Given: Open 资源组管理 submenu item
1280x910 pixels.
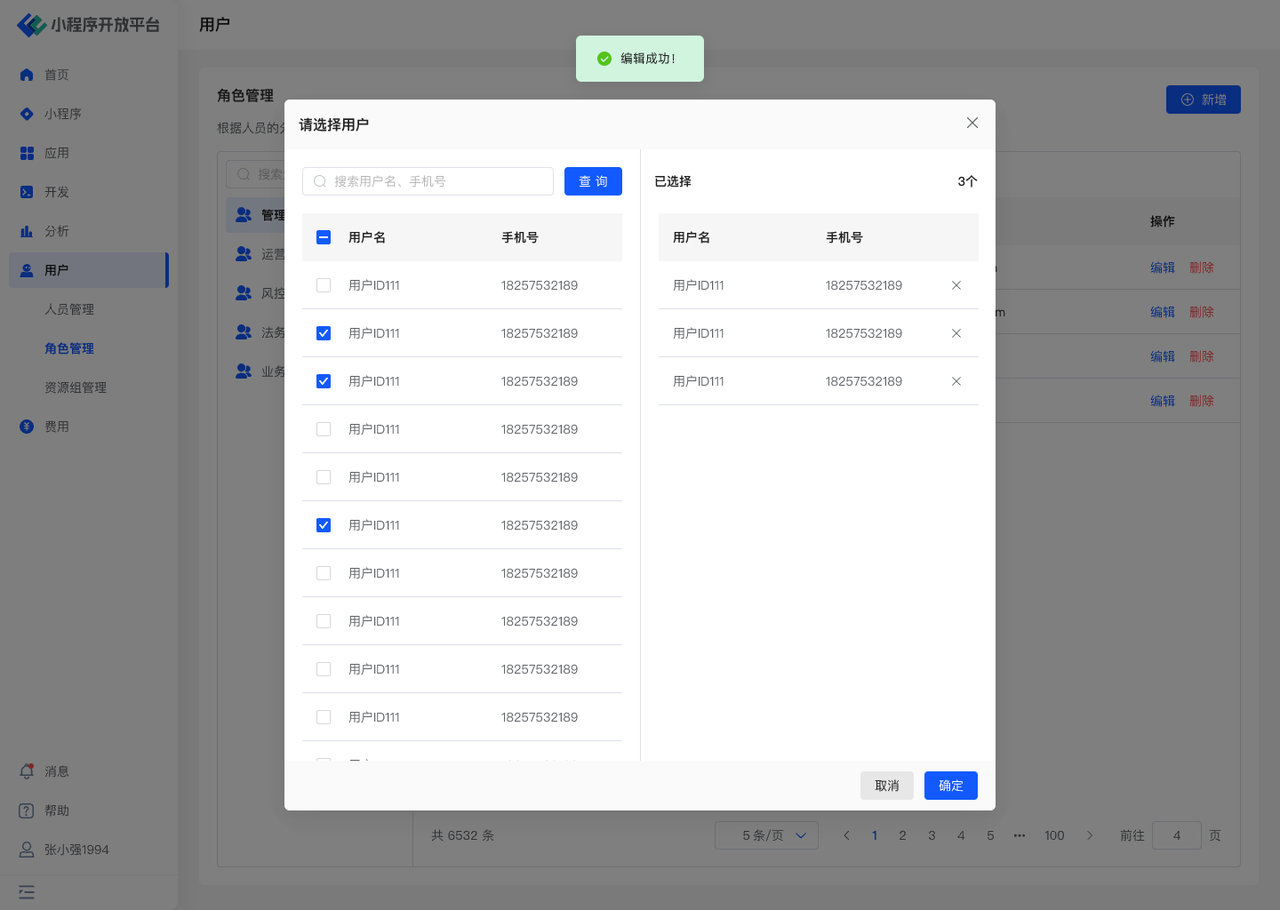Looking at the screenshot, I should click(x=75, y=388).
